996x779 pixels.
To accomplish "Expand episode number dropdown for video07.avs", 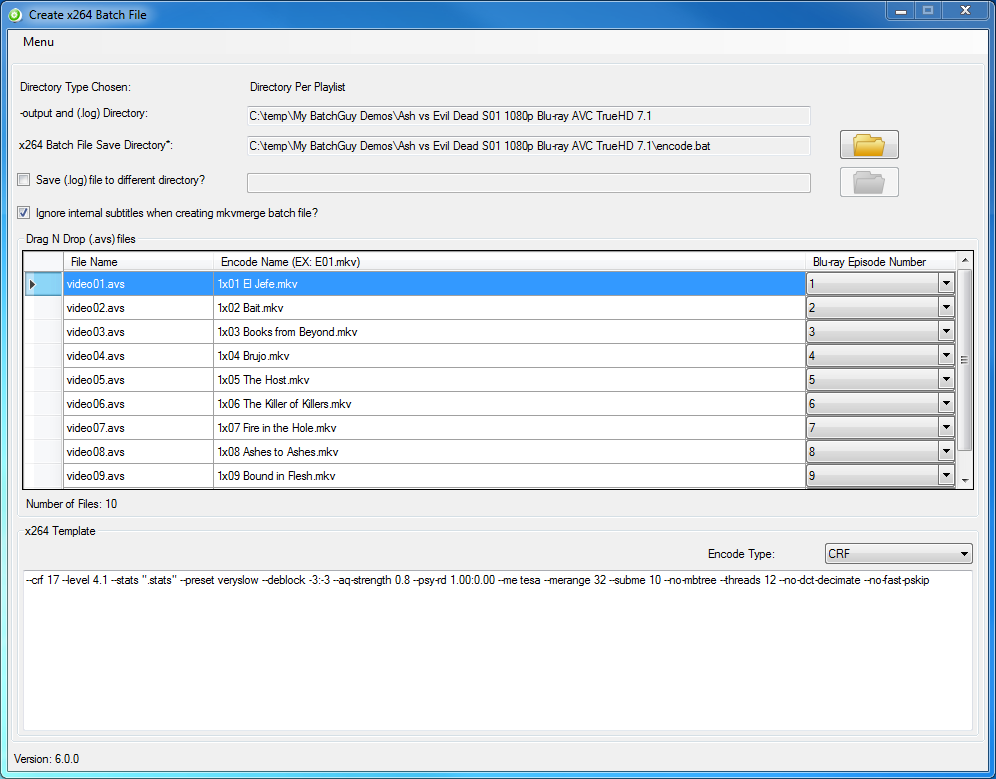I will (x=946, y=428).
